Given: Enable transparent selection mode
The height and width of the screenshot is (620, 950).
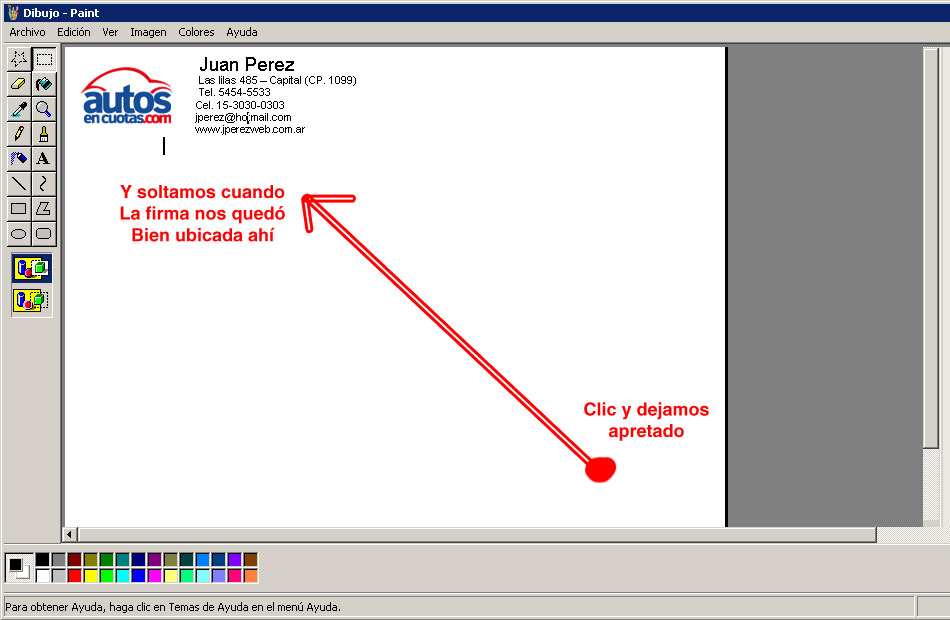Looking at the screenshot, I should pos(30,300).
